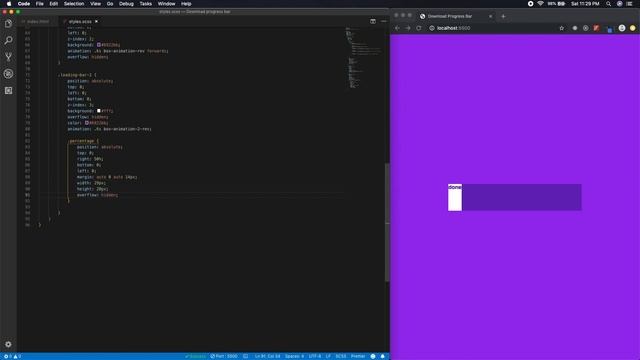The image size is (640, 360).
Task: Click the color property swatch on line 79
Action: pyautogui.click(x=87, y=123)
